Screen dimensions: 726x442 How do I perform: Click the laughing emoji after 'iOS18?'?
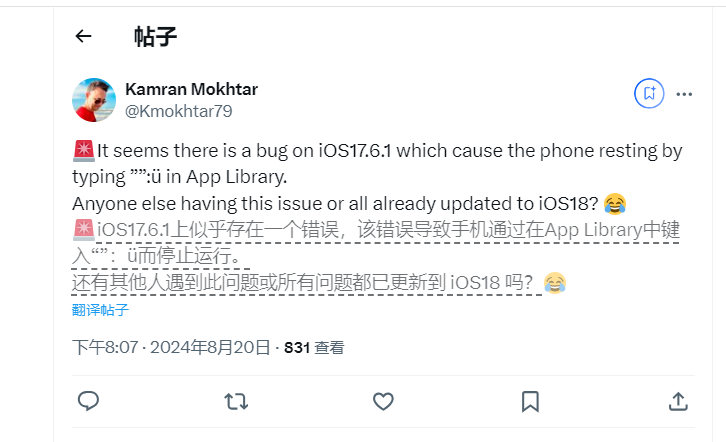[x=615, y=204]
